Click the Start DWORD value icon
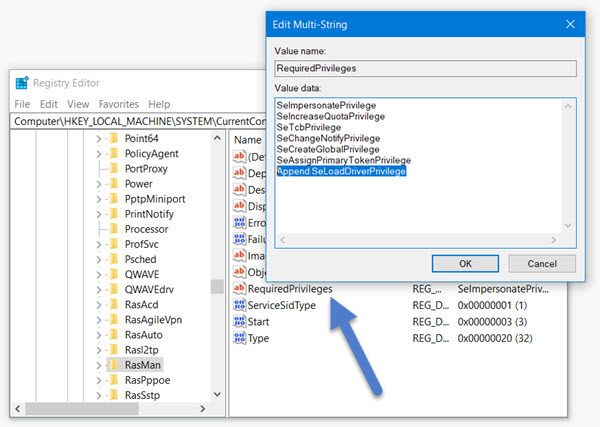This screenshot has width=600, height=427. pos(239,321)
